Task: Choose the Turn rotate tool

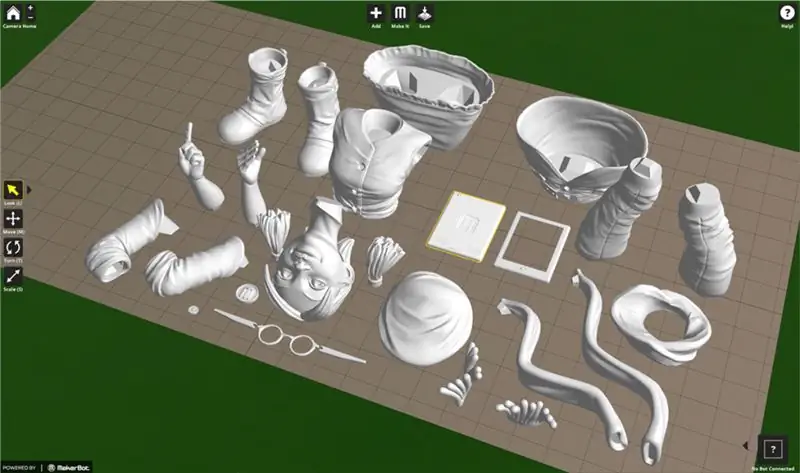Action: click(13, 247)
